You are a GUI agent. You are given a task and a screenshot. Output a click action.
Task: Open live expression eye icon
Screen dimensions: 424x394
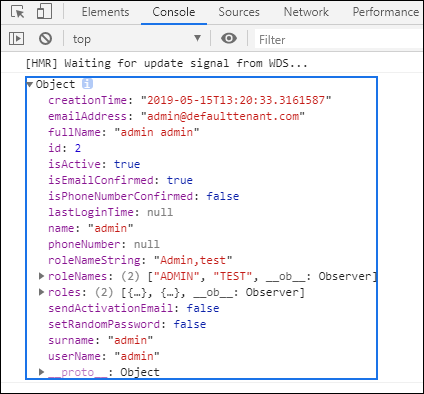coord(229,38)
